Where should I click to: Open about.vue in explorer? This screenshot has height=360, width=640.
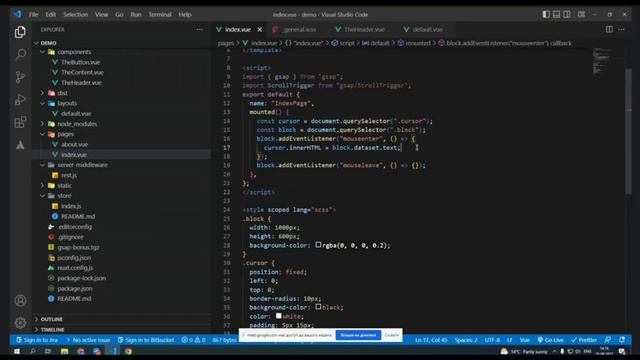point(74,144)
